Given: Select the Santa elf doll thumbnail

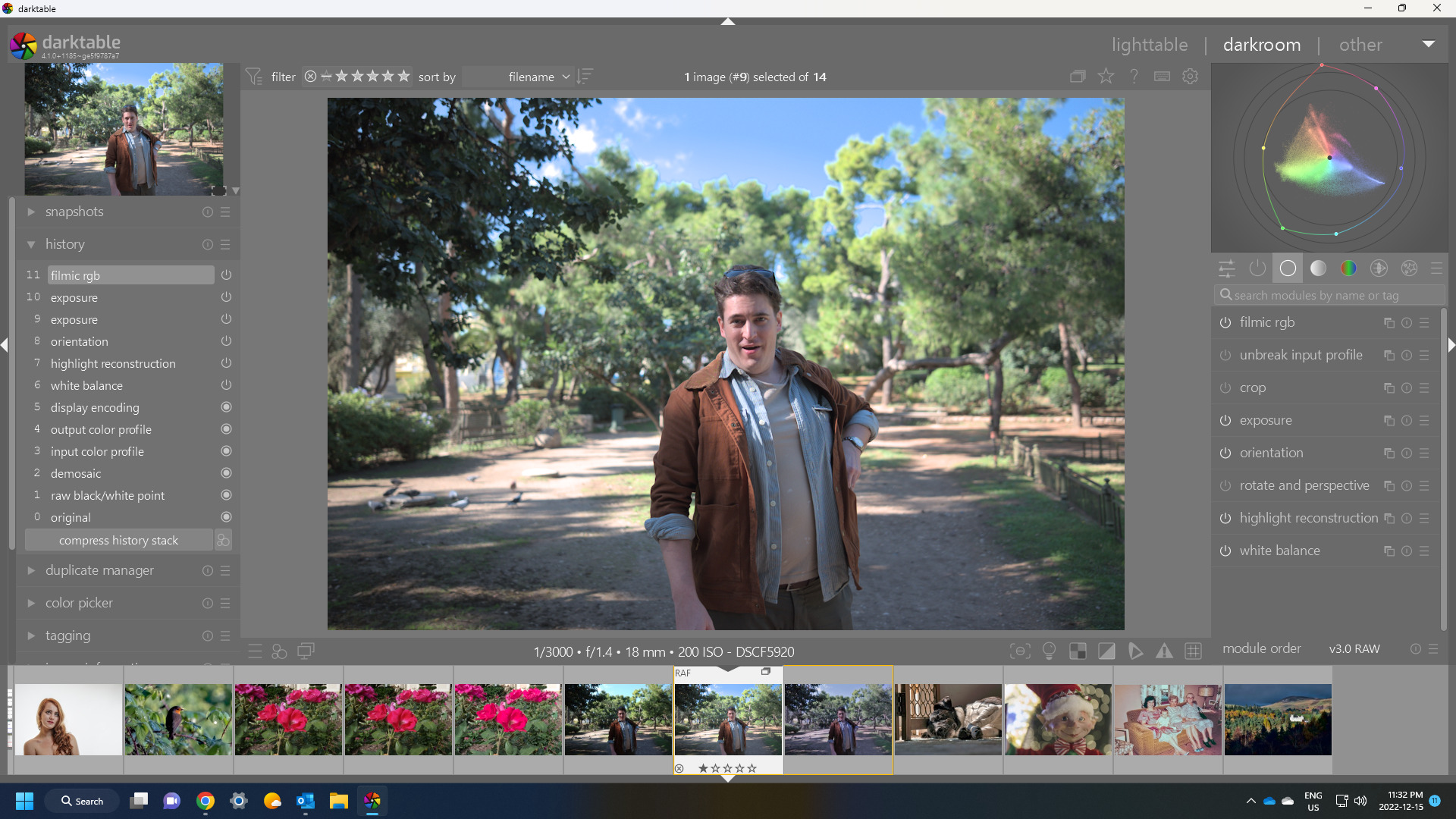Looking at the screenshot, I should click(1058, 719).
